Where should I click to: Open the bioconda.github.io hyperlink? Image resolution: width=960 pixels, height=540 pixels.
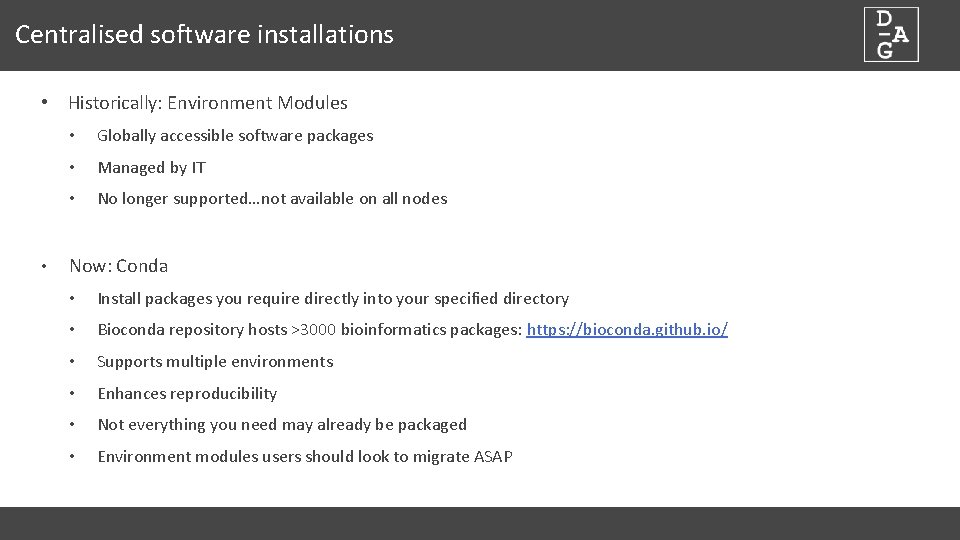click(x=627, y=329)
